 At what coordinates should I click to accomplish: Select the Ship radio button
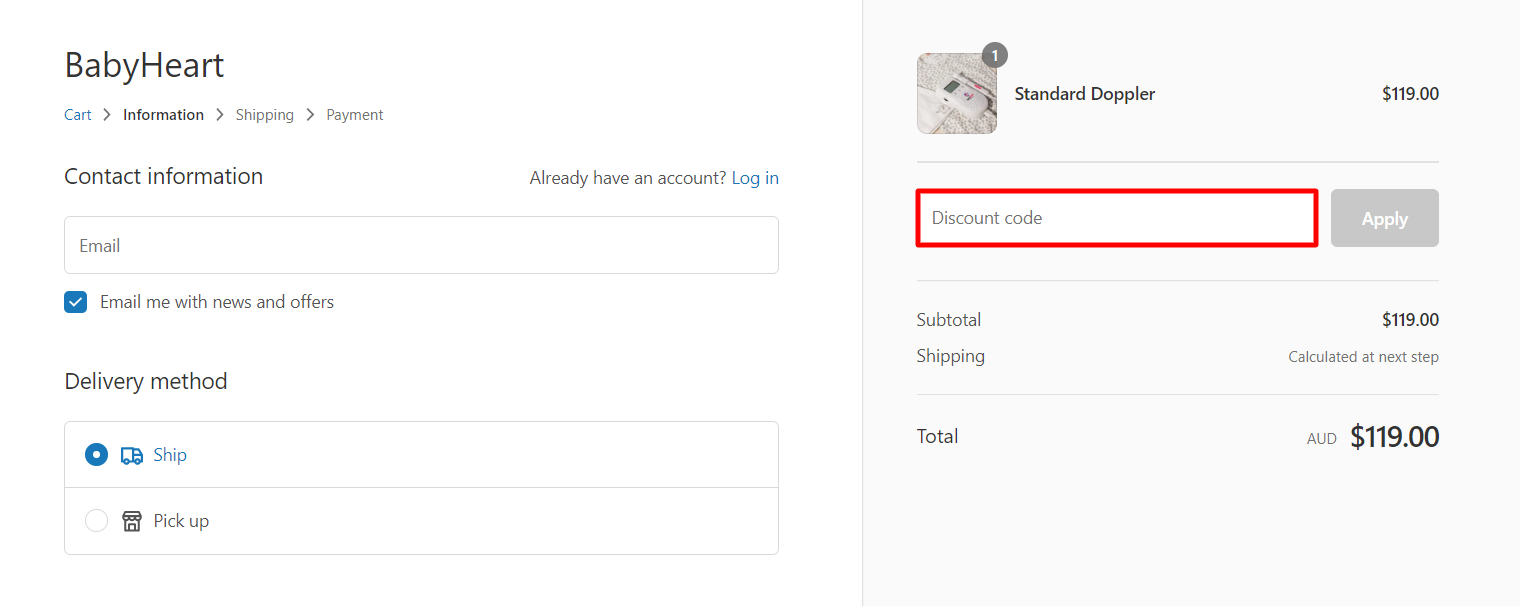coord(96,455)
